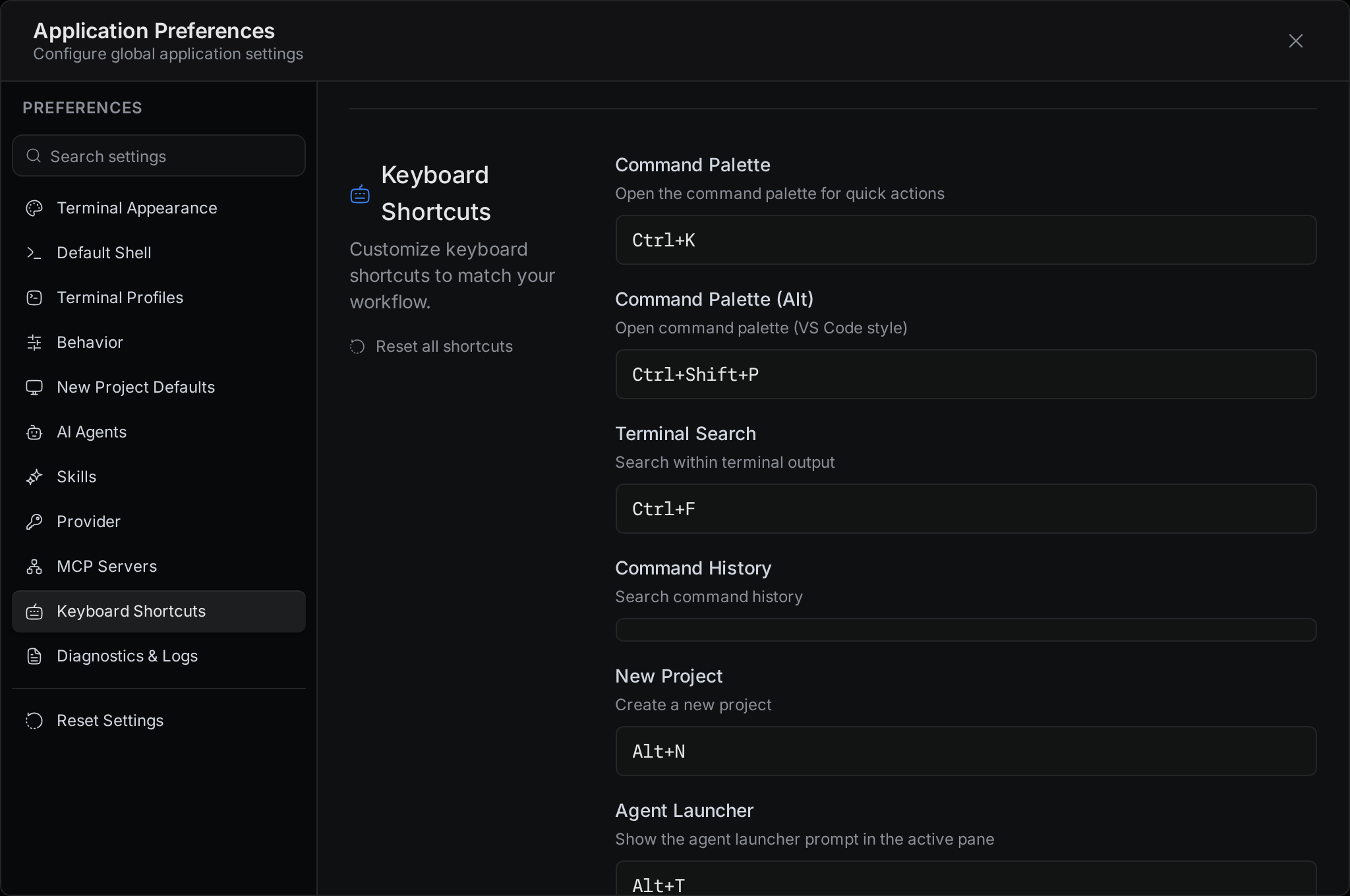The image size is (1350, 896).
Task: Click the AI Agents robot icon
Action: 34,432
